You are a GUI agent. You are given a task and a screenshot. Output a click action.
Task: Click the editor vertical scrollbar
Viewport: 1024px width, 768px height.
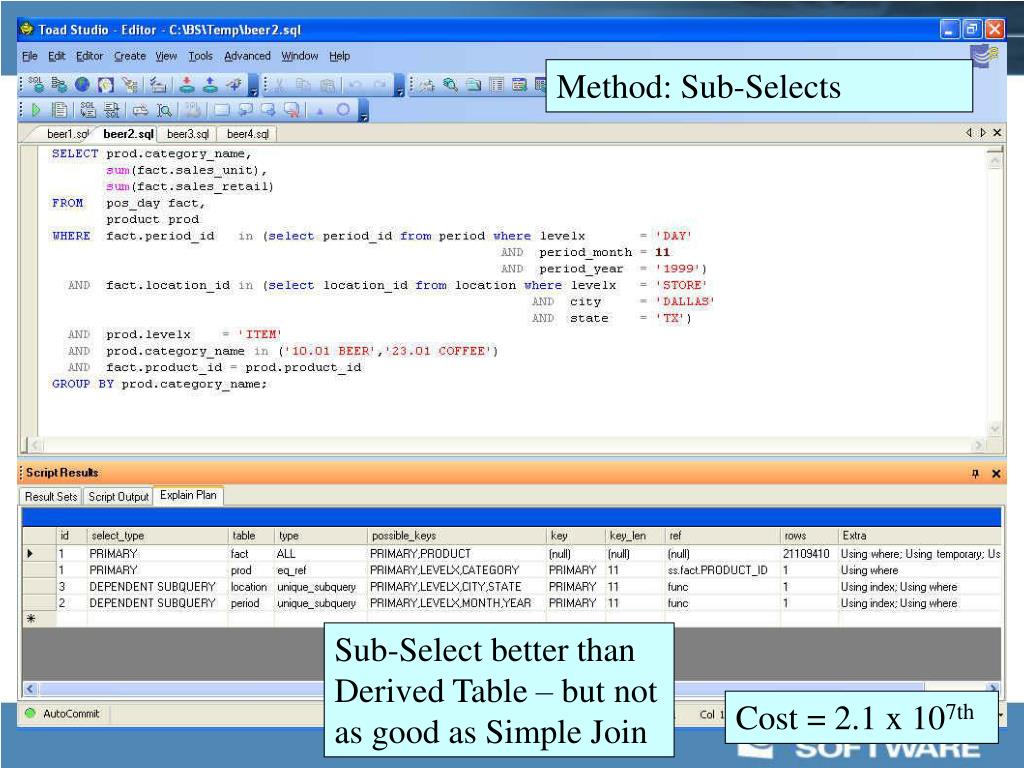995,292
